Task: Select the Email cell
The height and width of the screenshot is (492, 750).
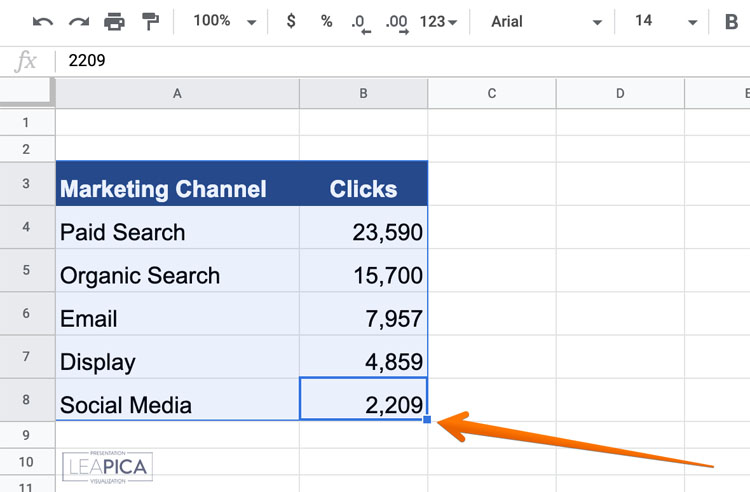Action: [177, 314]
